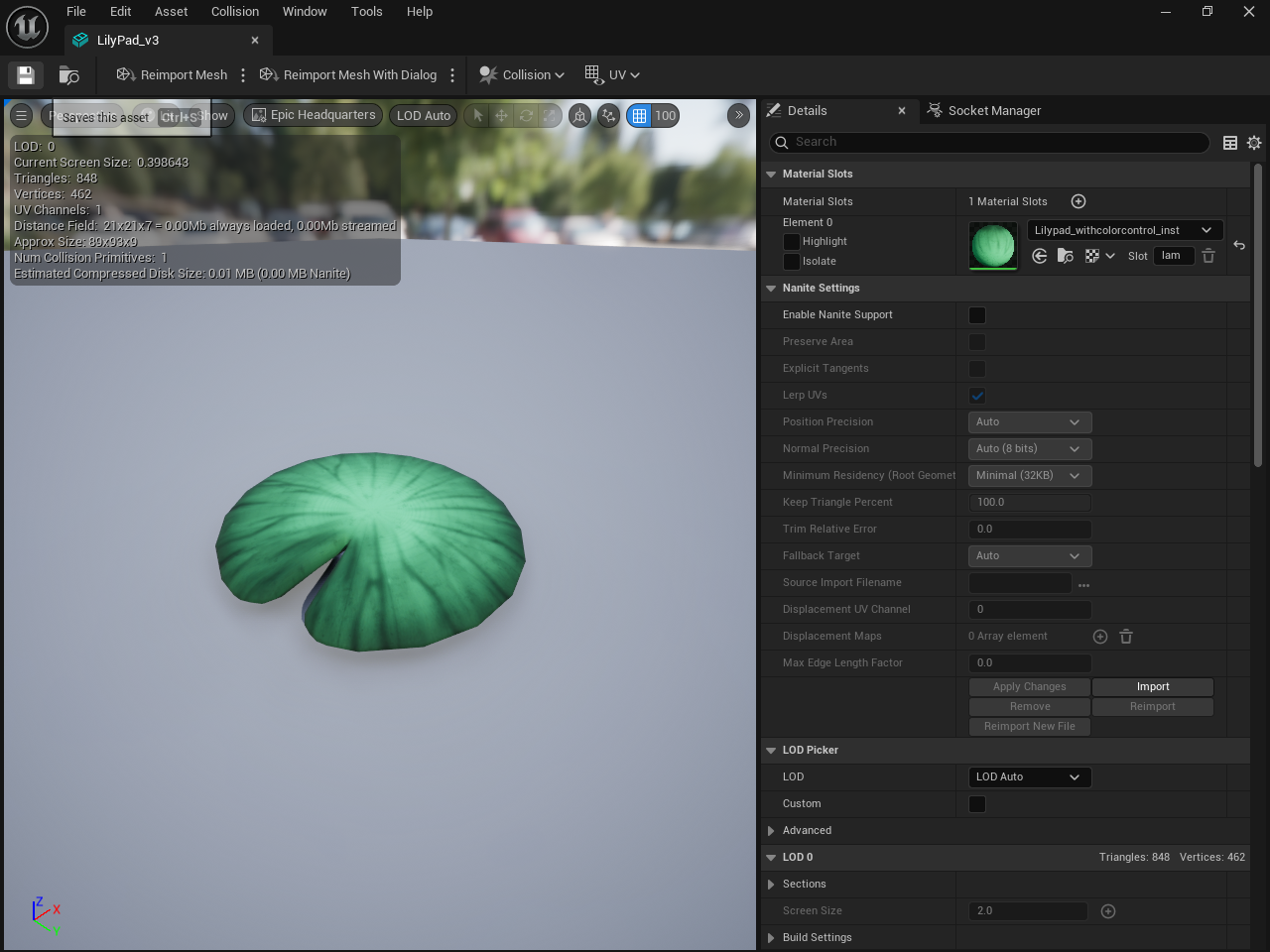Enable Nanite Support checkbox

tap(977, 315)
